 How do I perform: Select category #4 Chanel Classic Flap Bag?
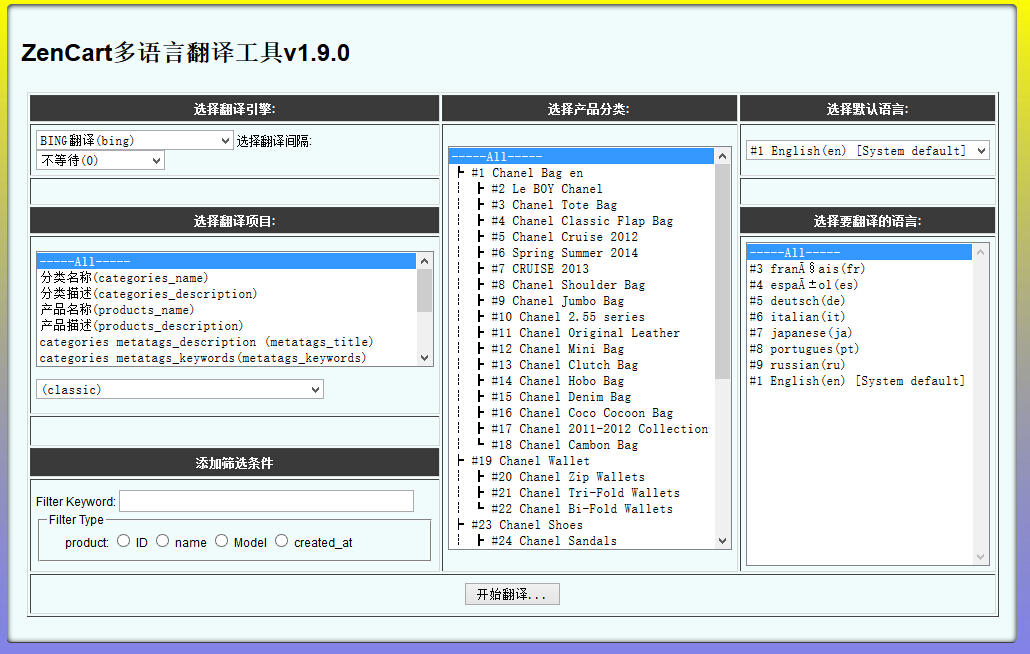(581, 221)
